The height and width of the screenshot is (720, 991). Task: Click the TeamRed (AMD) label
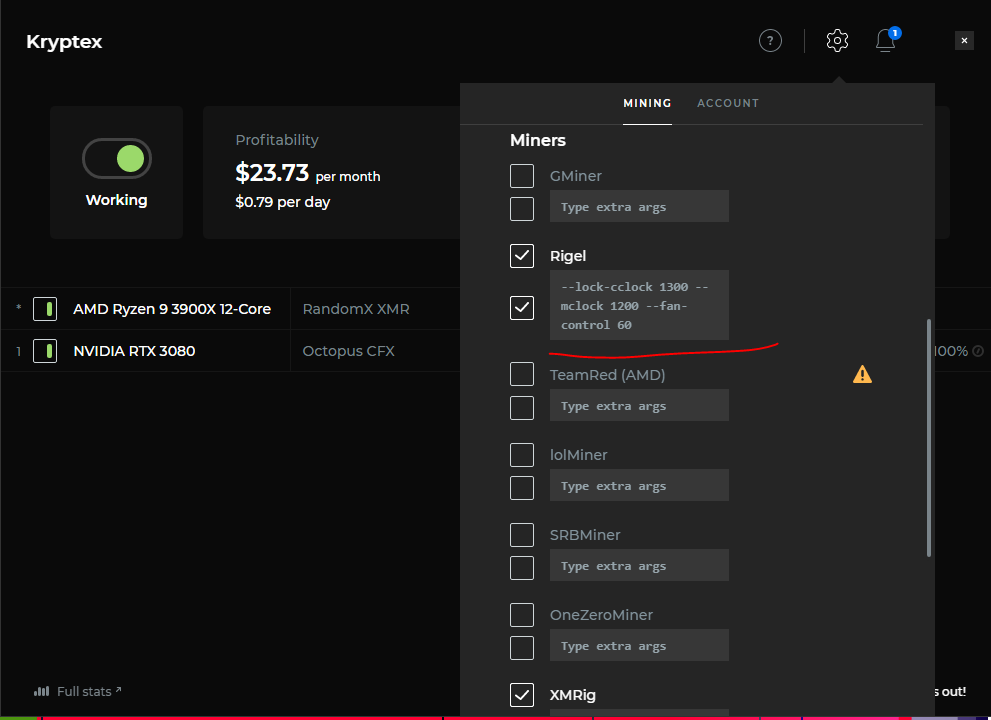pos(607,375)
